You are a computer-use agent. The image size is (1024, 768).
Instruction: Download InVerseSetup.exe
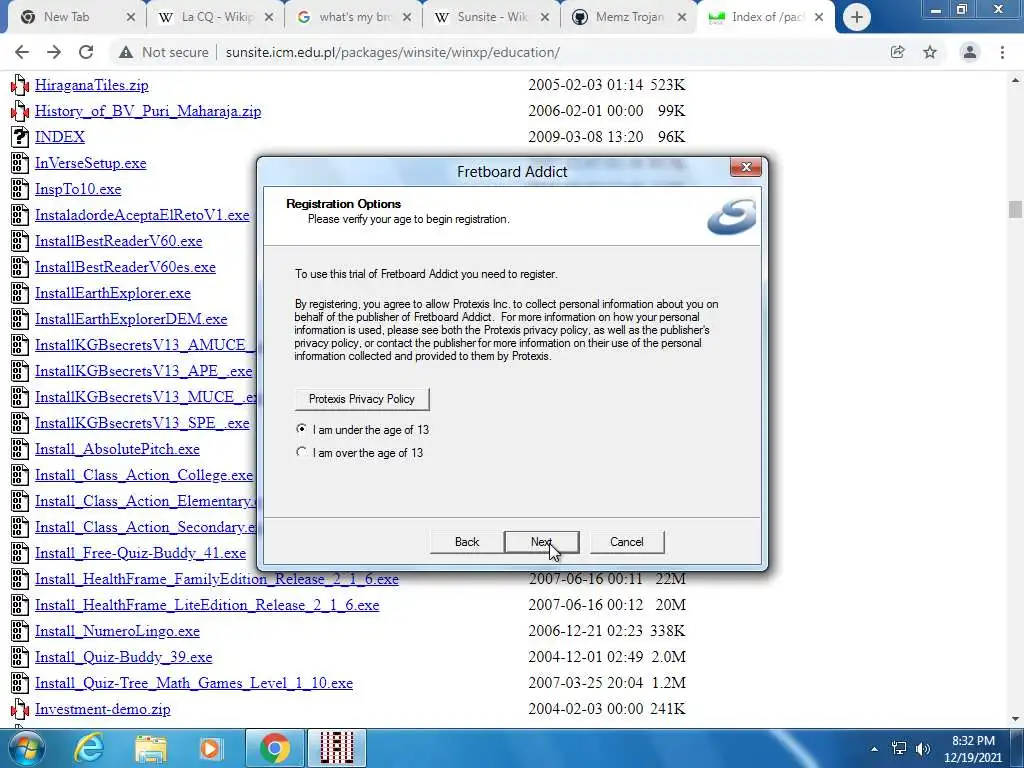coord(90,163)
